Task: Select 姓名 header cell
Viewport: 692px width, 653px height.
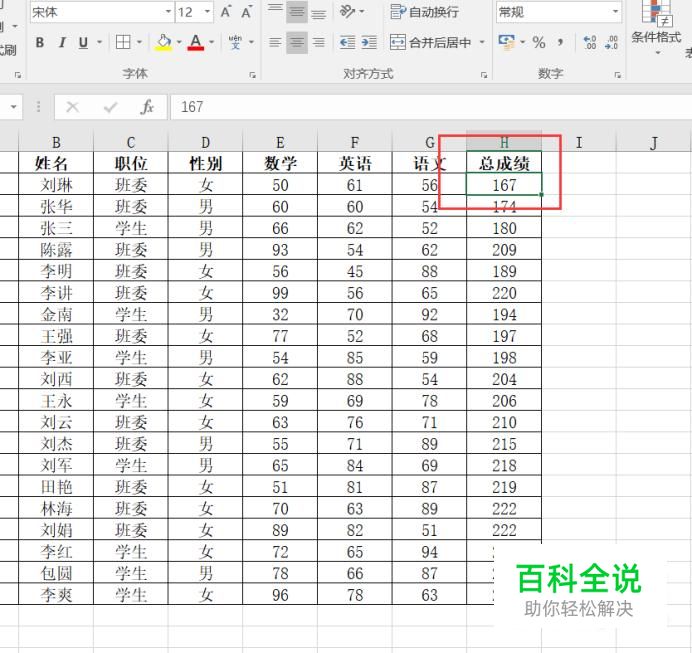Action: pos(56,163)
